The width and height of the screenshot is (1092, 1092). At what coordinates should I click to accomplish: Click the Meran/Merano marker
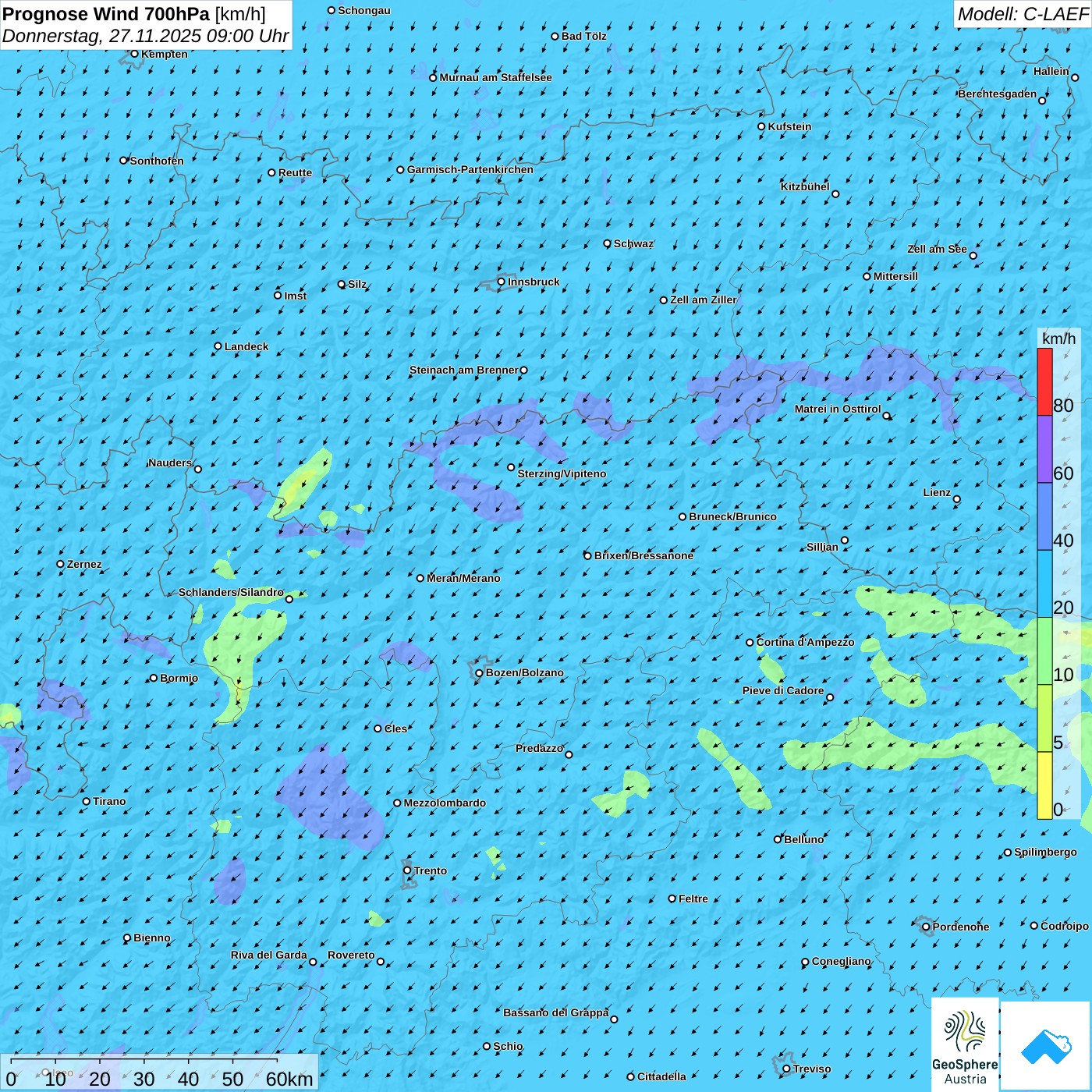[x=420, y=578]
